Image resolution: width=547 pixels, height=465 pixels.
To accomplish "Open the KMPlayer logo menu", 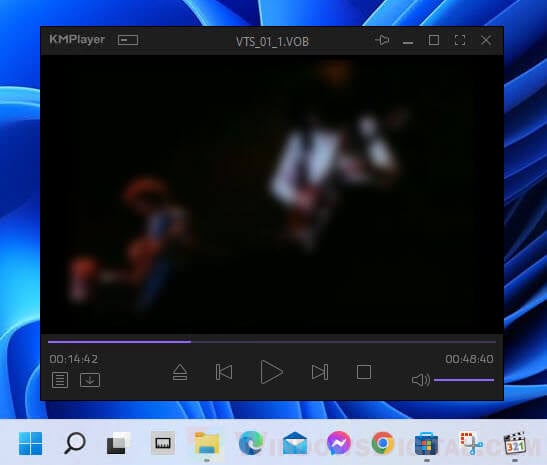I will [77, 39].
